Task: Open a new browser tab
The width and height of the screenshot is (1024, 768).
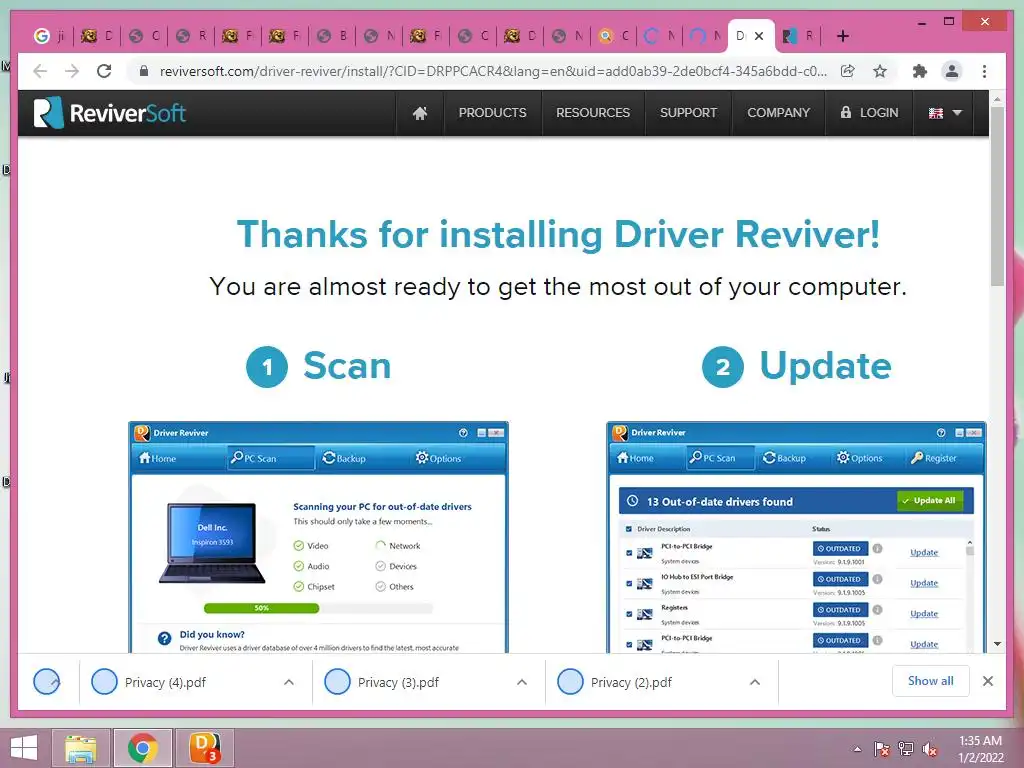Action: pos(842,36)
